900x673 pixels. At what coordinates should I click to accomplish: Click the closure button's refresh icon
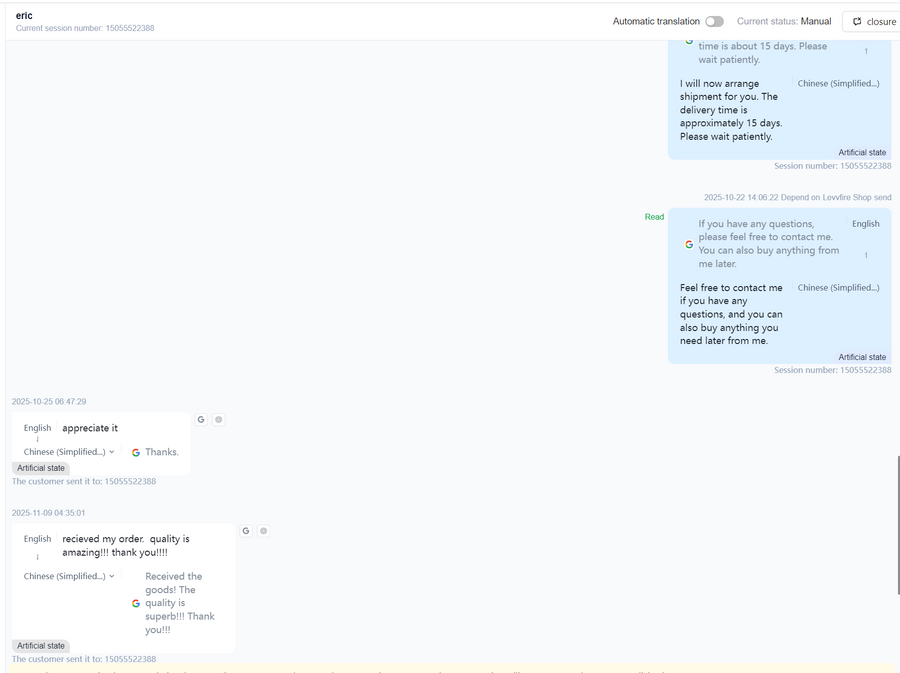coord(857,21)
